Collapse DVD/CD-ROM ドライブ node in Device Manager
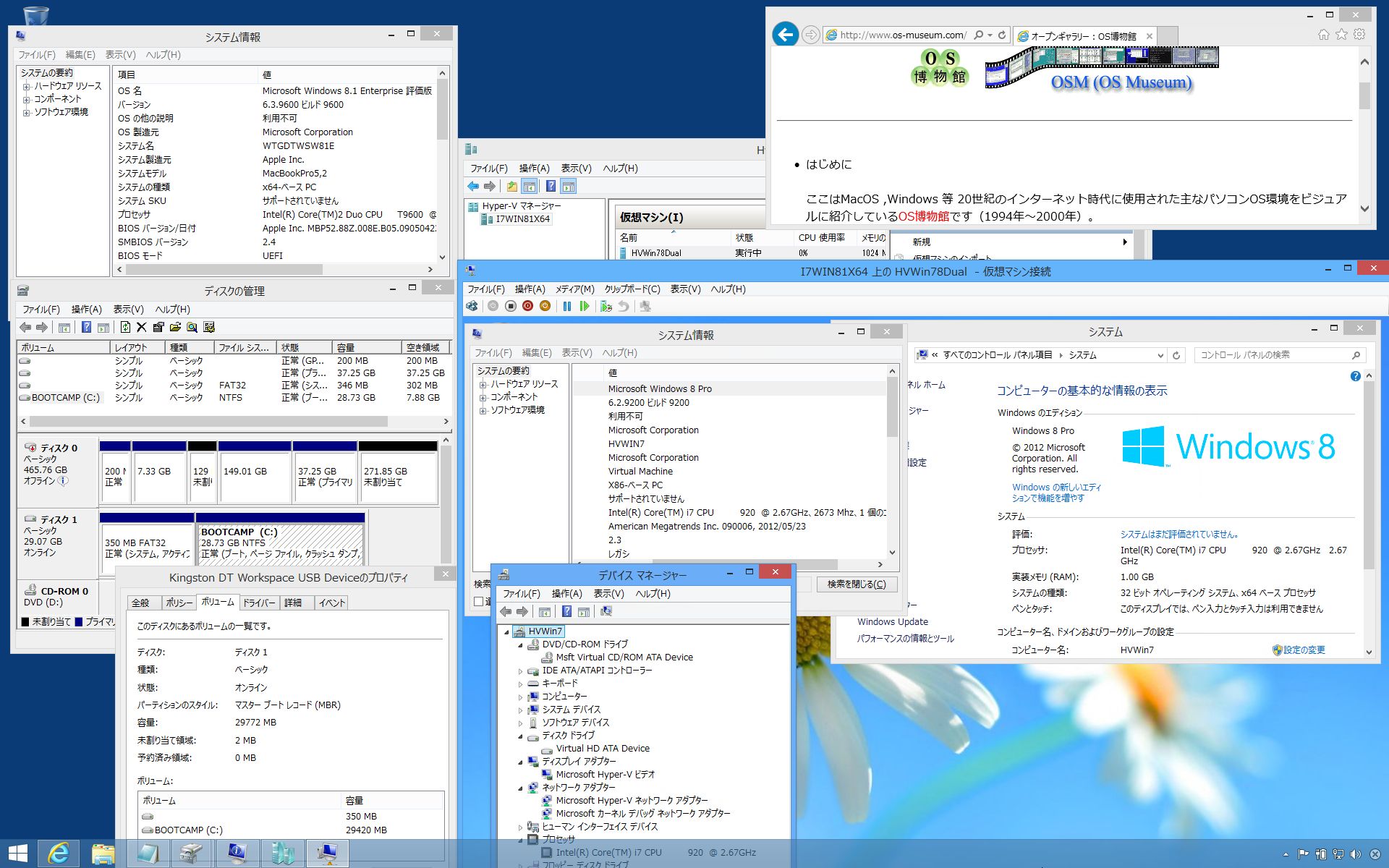Image resolution: width=1389 pixels, height=868 pixels. click(520, 644)
